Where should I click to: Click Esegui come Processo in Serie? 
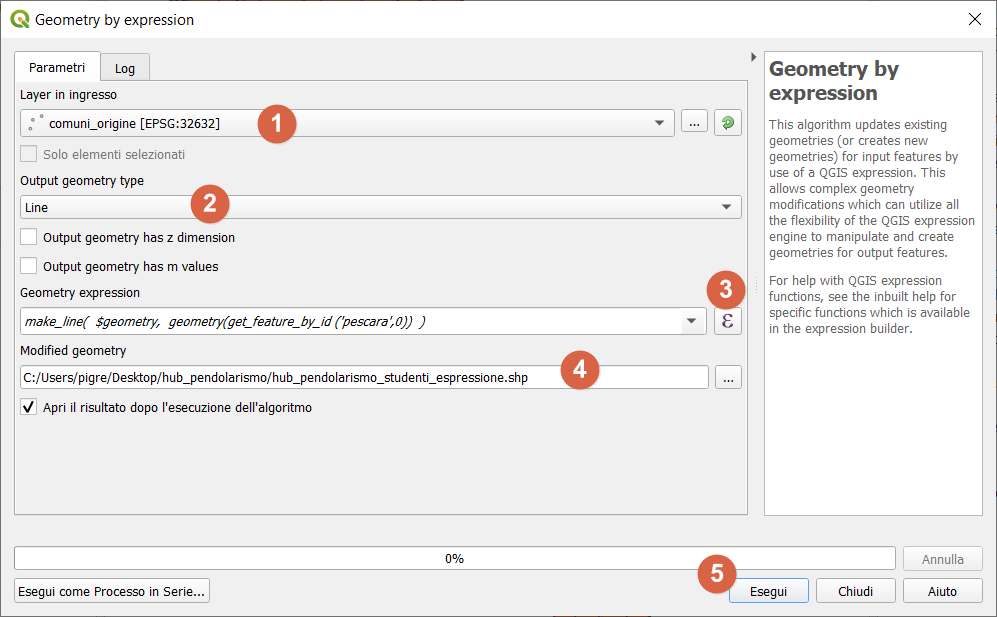tap(112, 591)
